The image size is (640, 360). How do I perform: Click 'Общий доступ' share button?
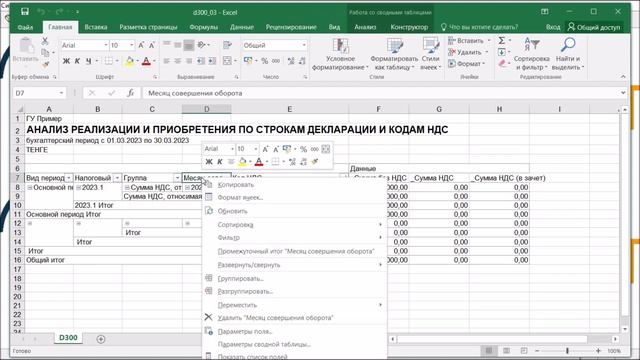[x=594, y=27]
